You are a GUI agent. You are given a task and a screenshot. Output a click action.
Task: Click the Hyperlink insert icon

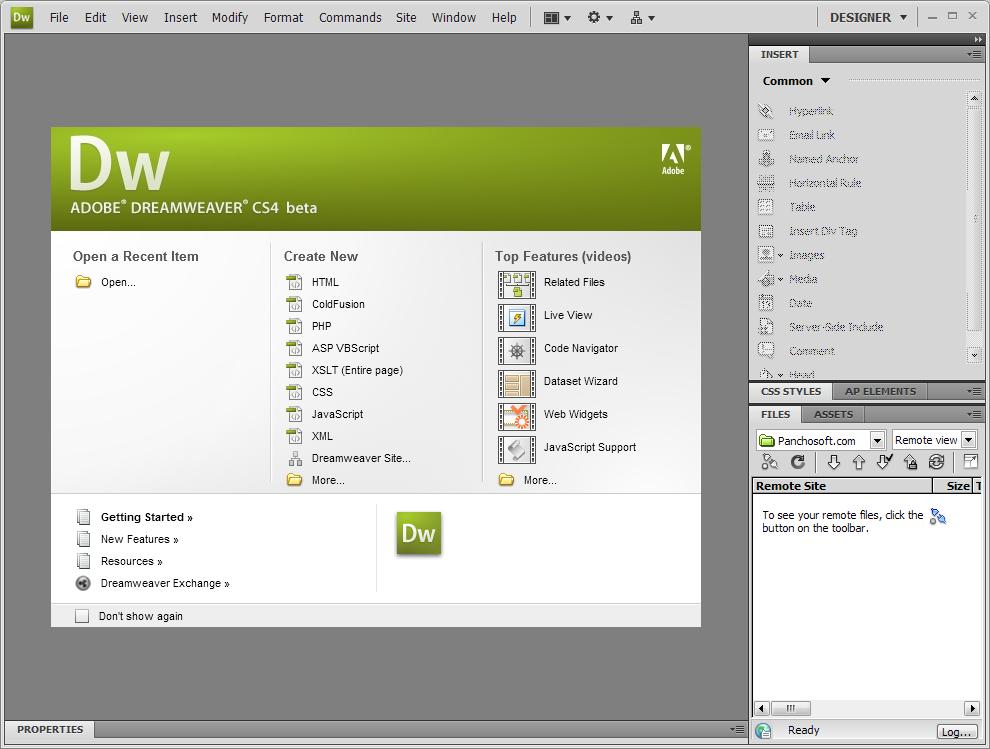click(766, 111)
